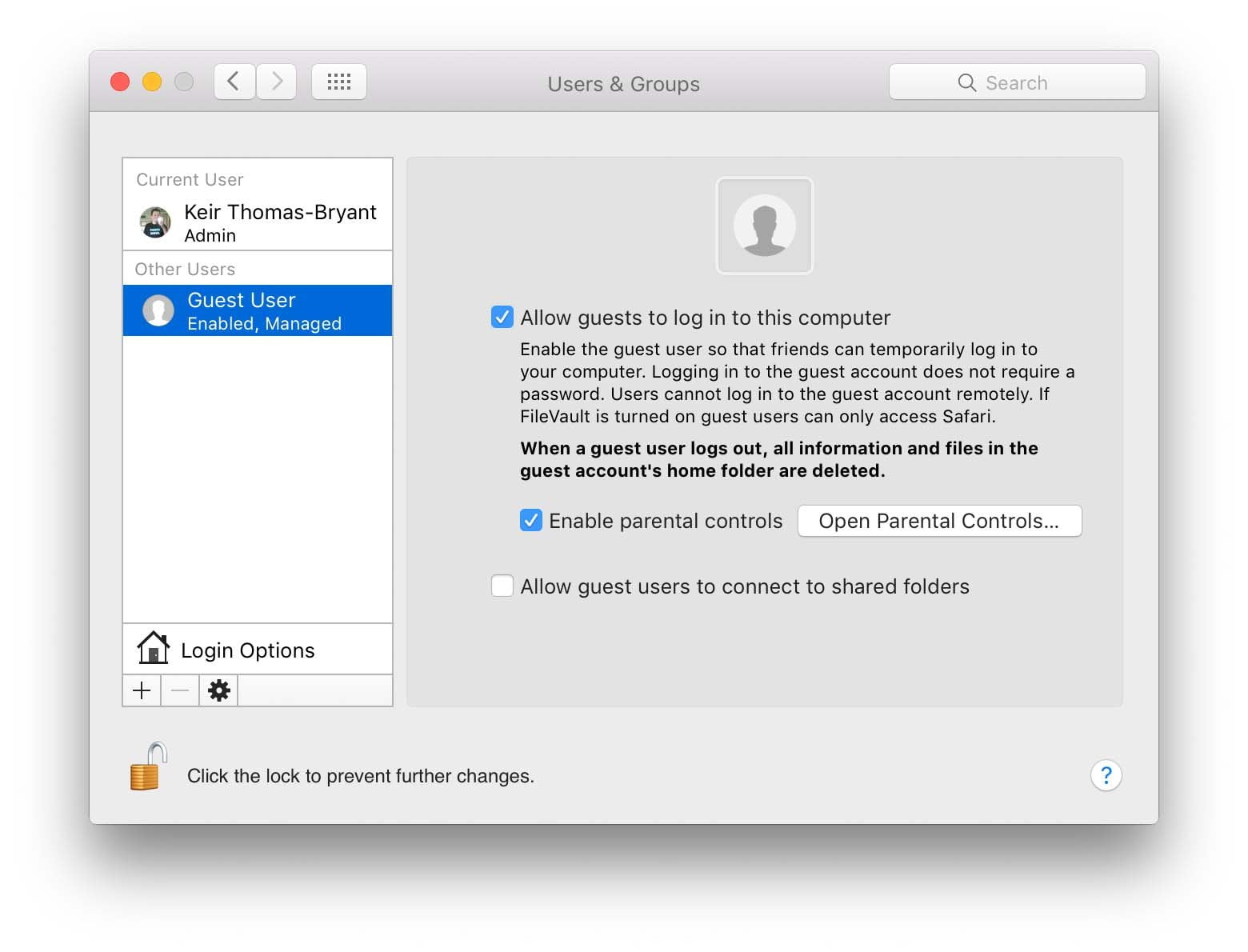Select the Other Users section header
The height and width of the screenshot is (952, 1248).
click(185, 269)
